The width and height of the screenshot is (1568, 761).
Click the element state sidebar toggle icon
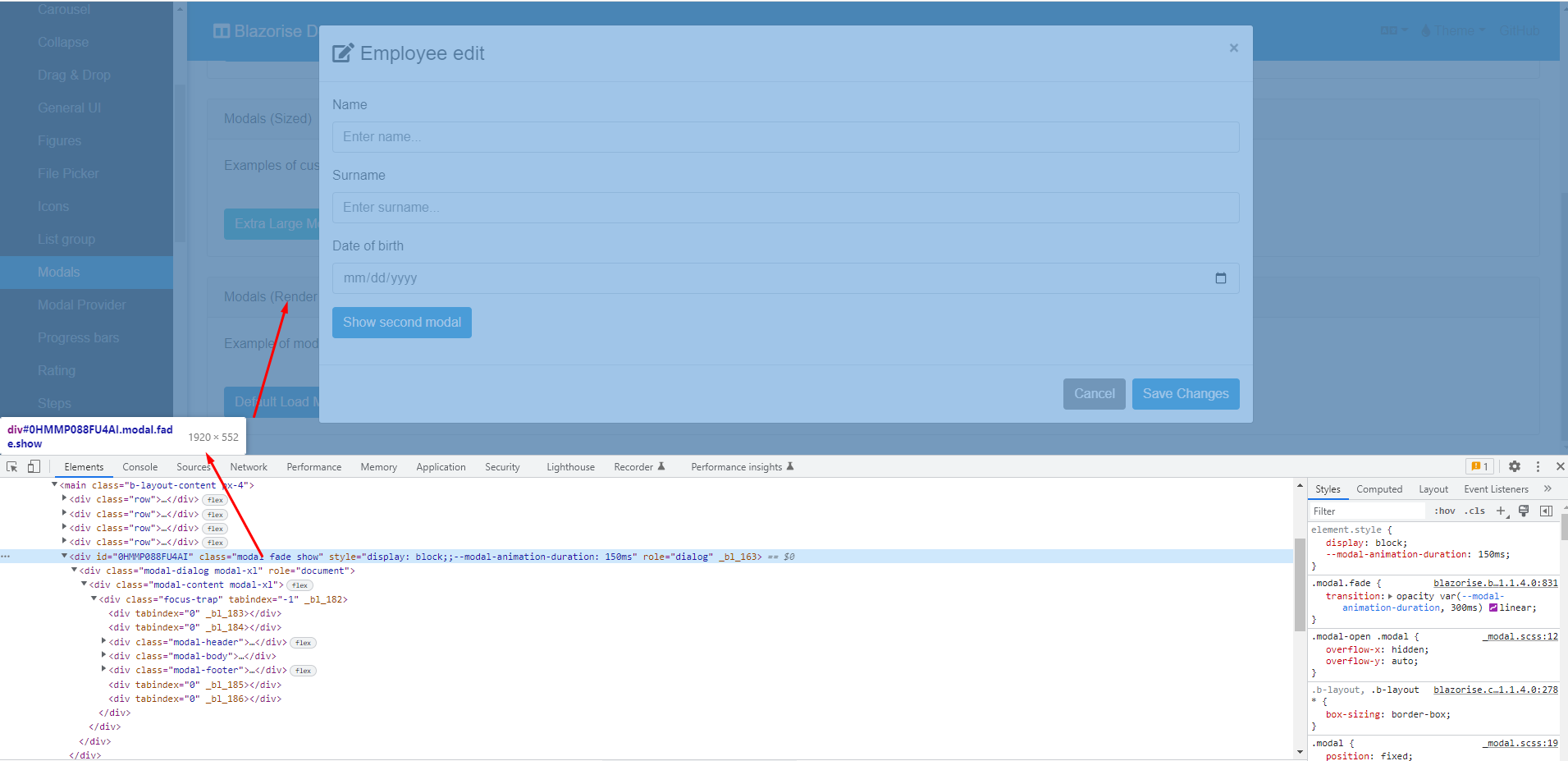click(1547, 511)
